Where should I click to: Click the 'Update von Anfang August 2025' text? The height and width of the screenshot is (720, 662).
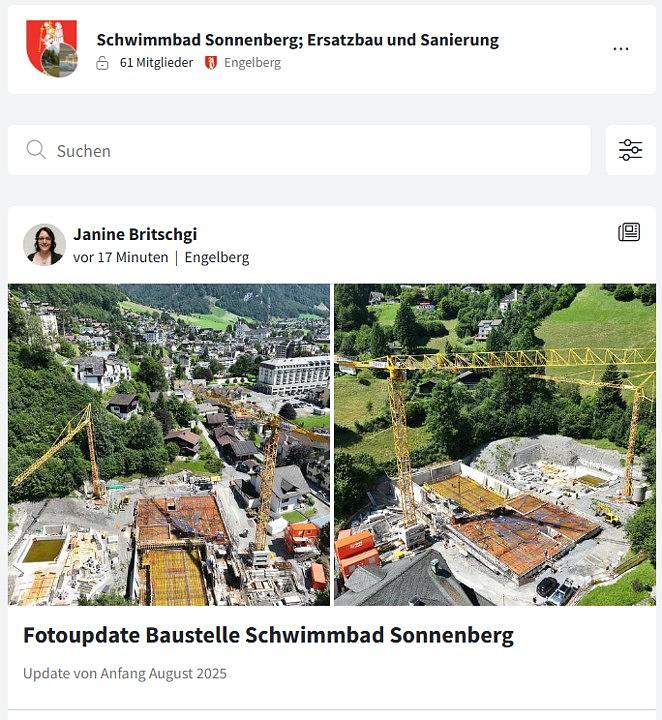click(x=125, y=673)
